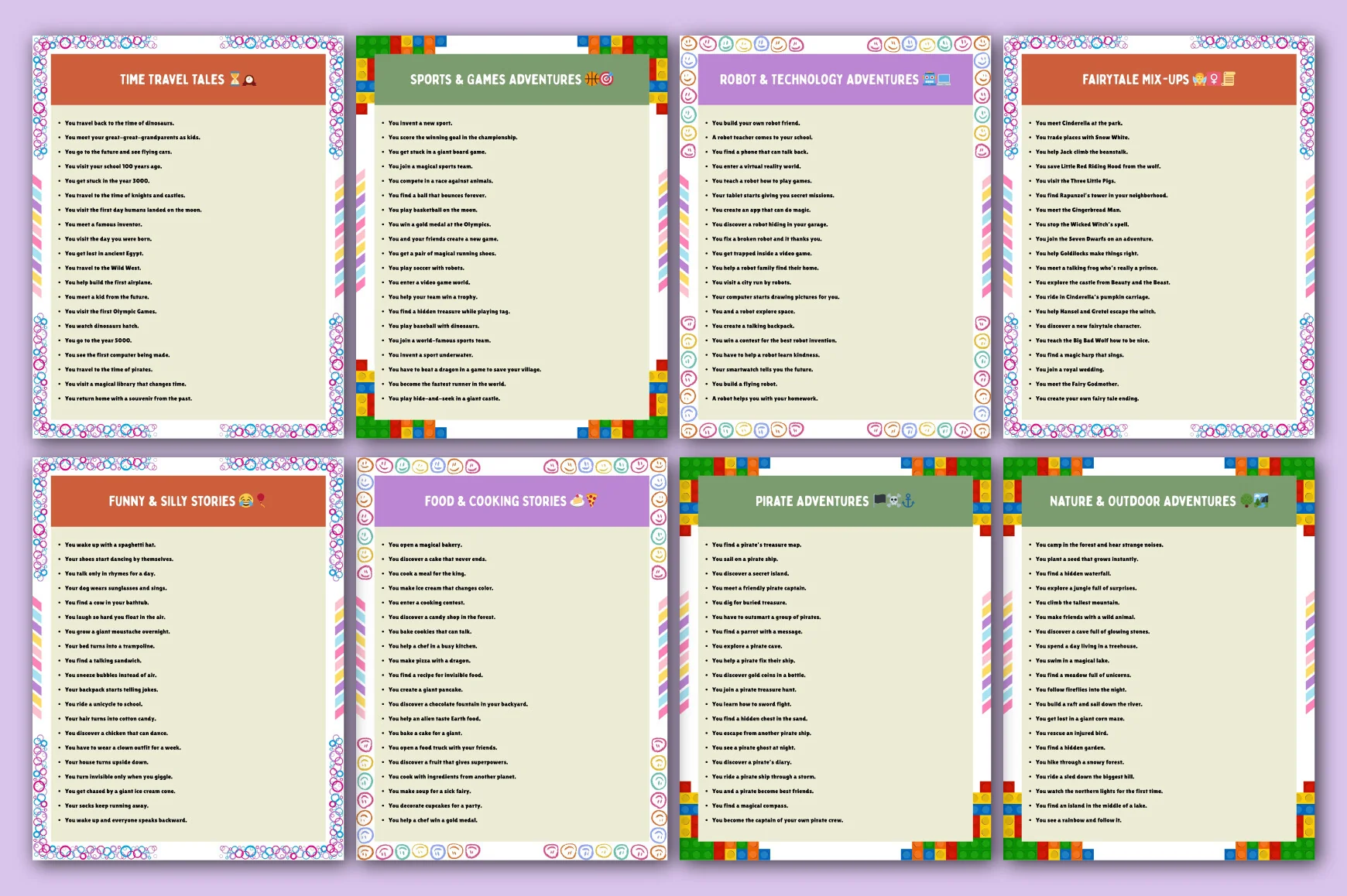Click the mantel clock emoji on the Time Travel Tales header
This screenshot has height=896, width=1347.
click(249, 80)
